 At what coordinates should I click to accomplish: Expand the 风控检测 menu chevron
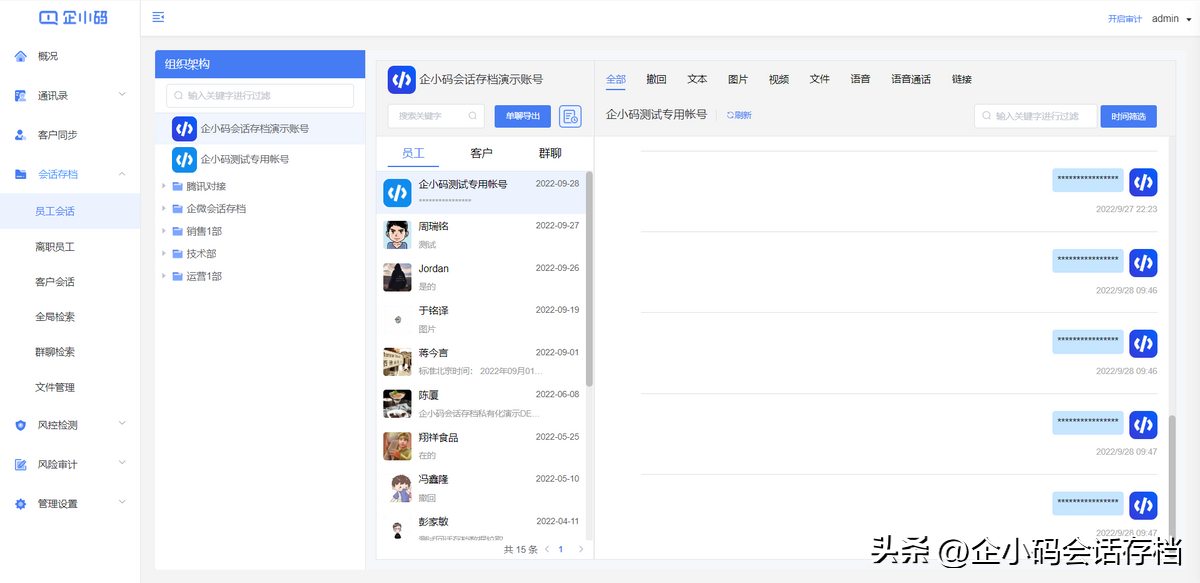[x=122, y=424]
